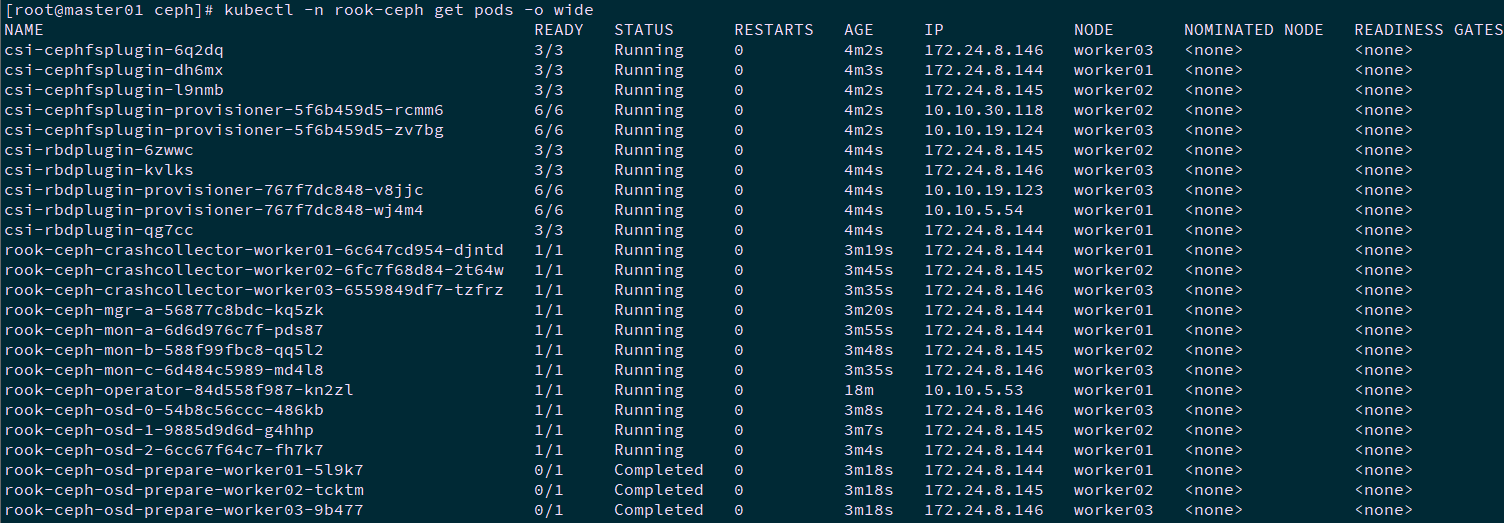Image resolution: width=1504 pixels, height=523 pixels.
Task: Click the NAME column header
Action: coord(24,30)
